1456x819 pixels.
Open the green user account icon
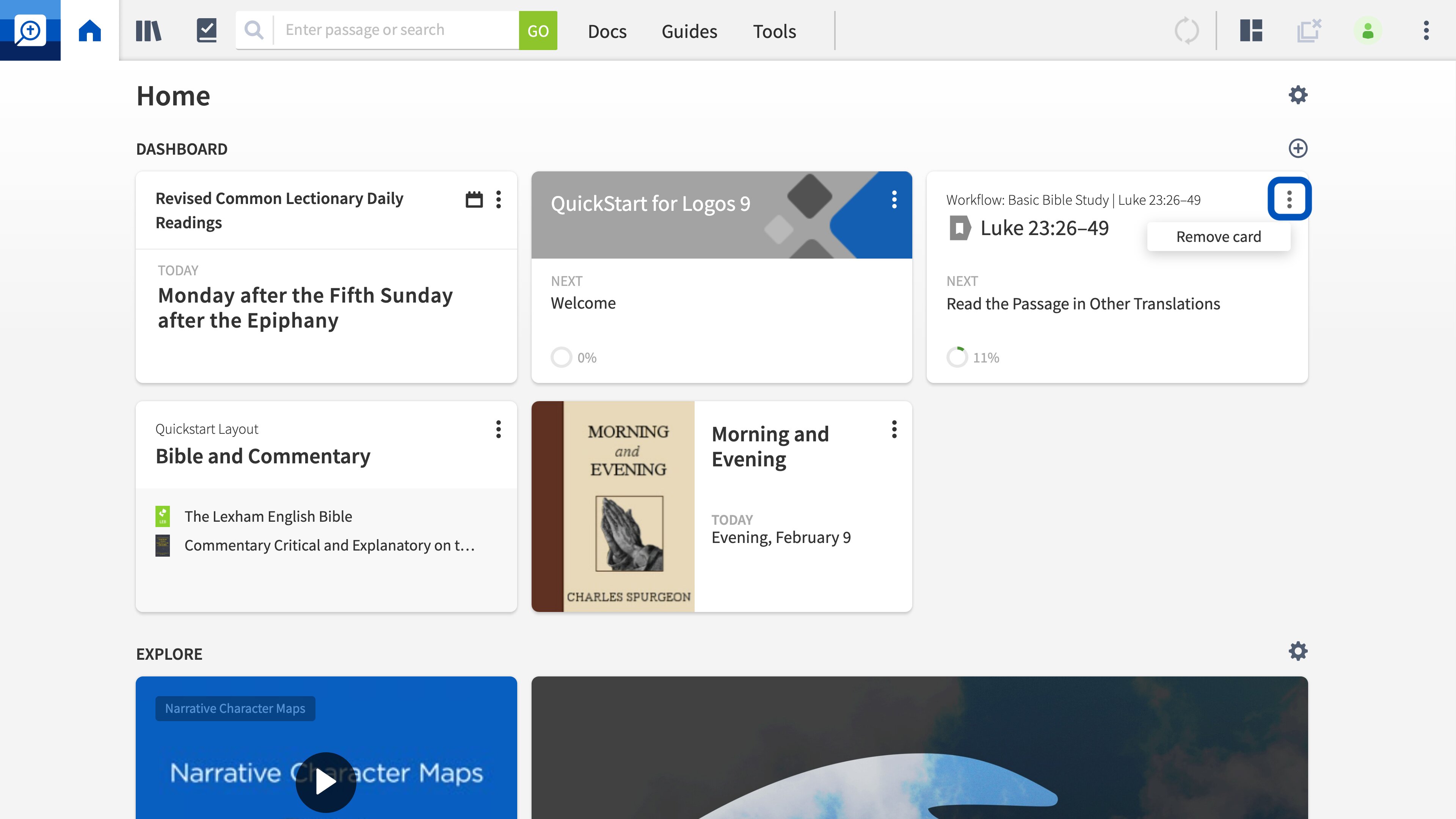point(1368,30)
